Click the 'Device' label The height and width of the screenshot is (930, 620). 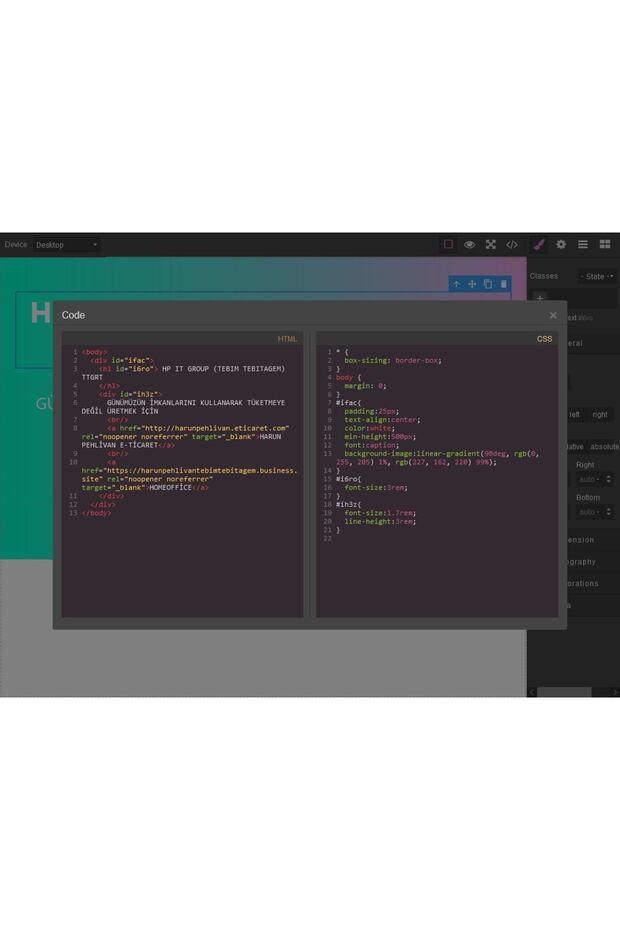15,244
